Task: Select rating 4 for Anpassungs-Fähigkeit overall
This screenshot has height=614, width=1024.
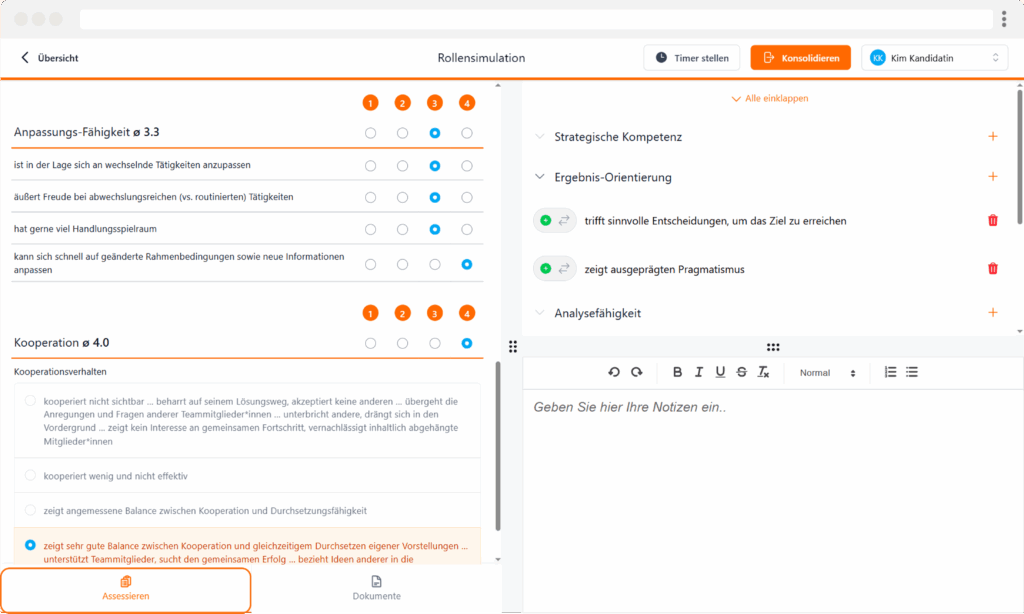Action: pos(467,133)
